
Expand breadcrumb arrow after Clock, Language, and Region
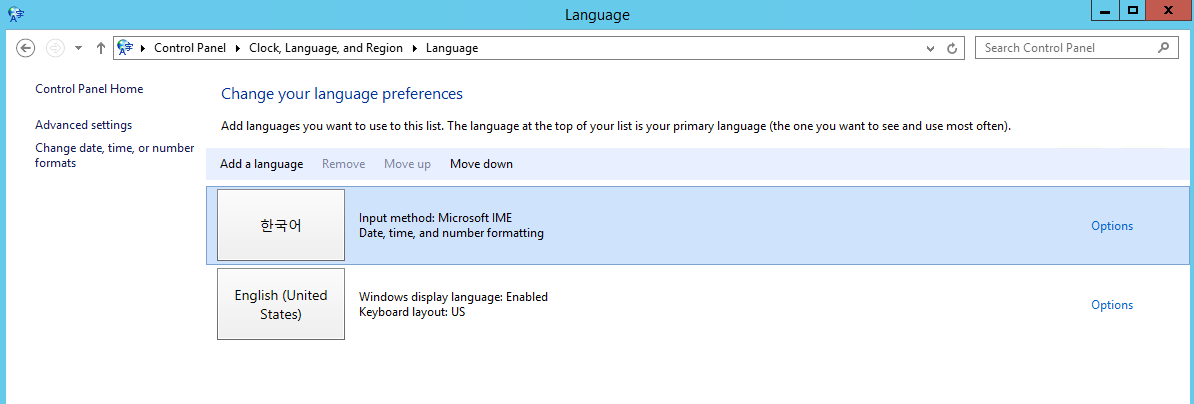414,48
